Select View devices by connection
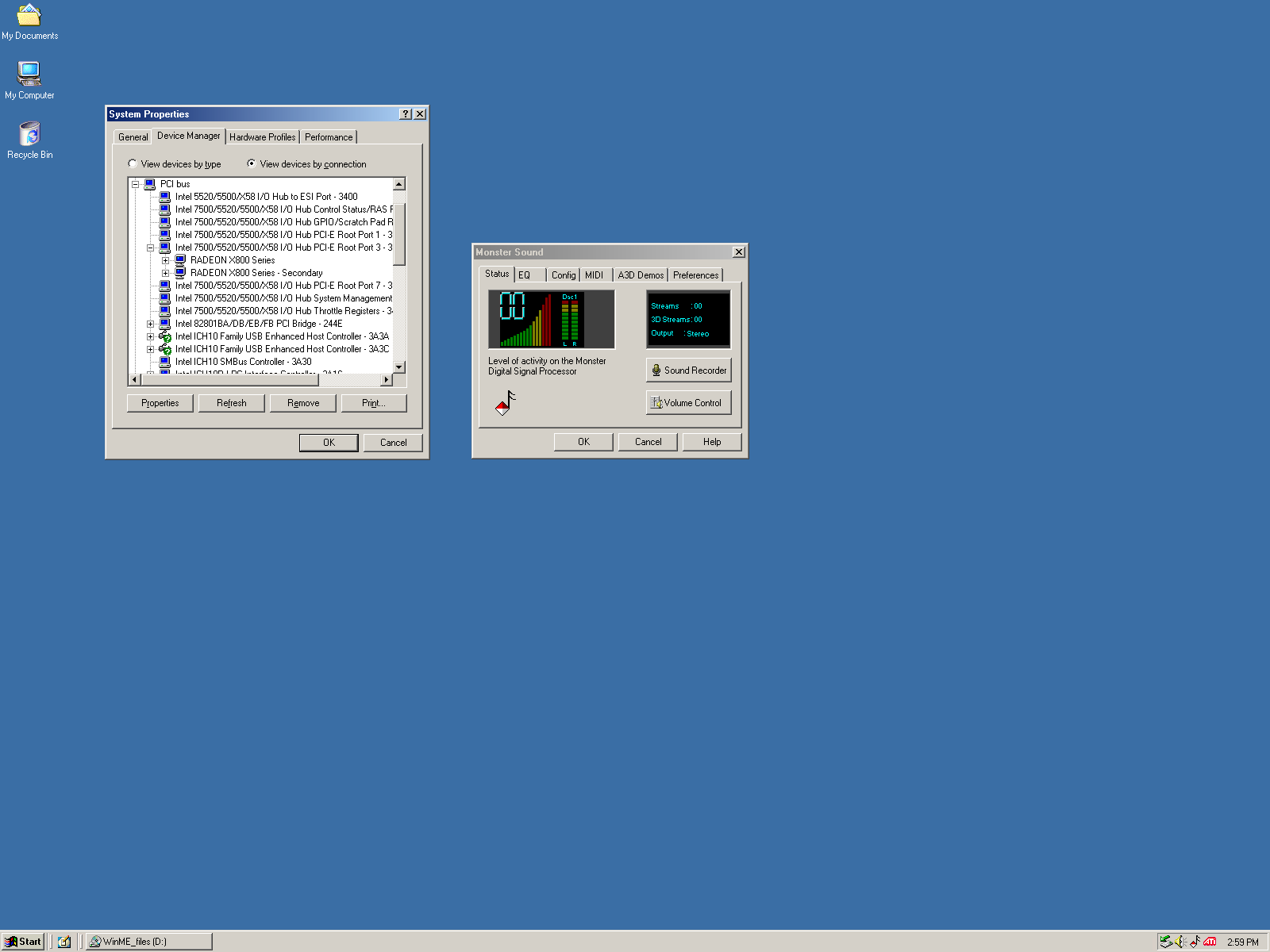This screenshot has height=952, width=1270. click(x=252, y=164)
